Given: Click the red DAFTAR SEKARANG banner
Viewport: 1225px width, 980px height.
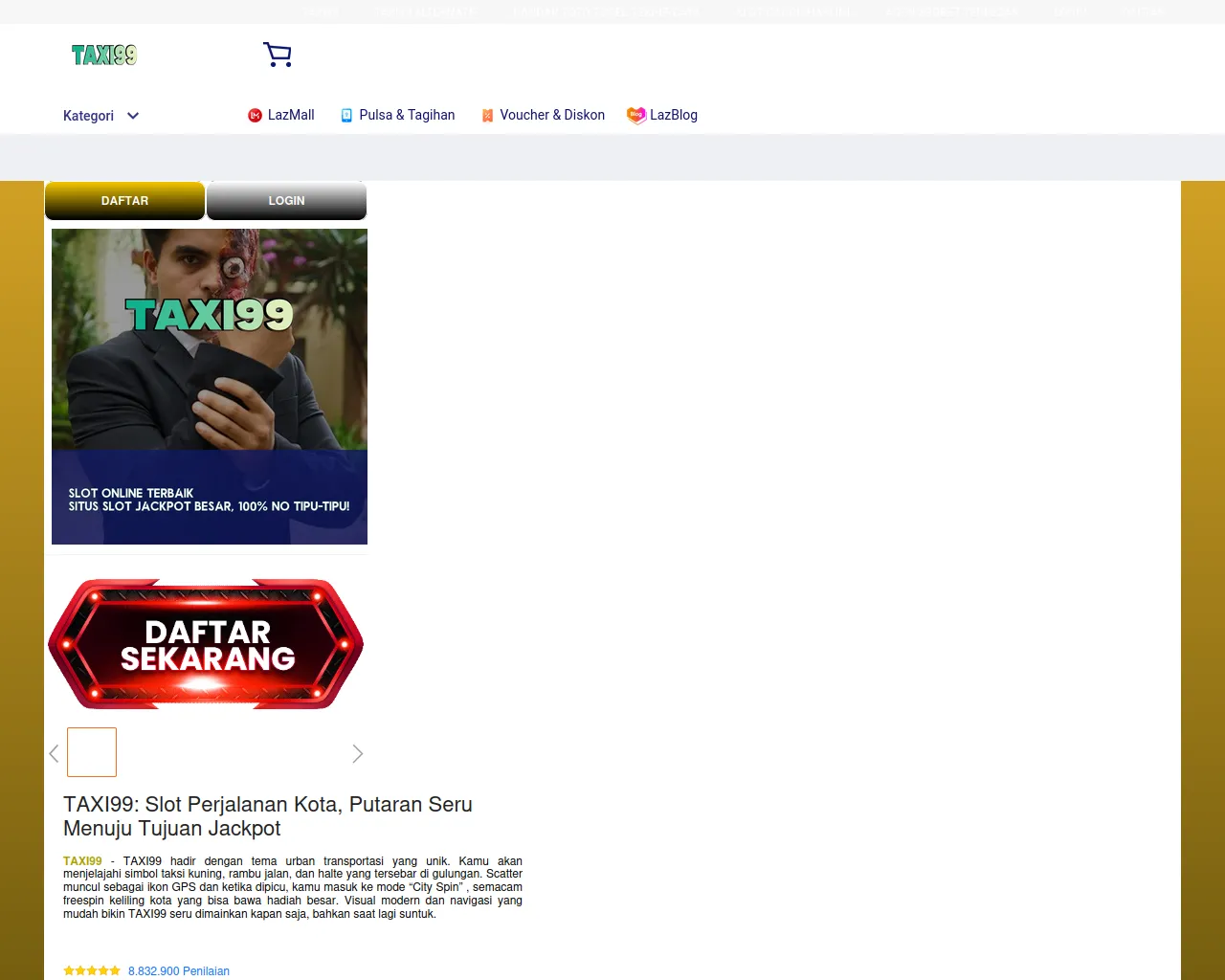Looking at the screenshot, I should point(206,644).
